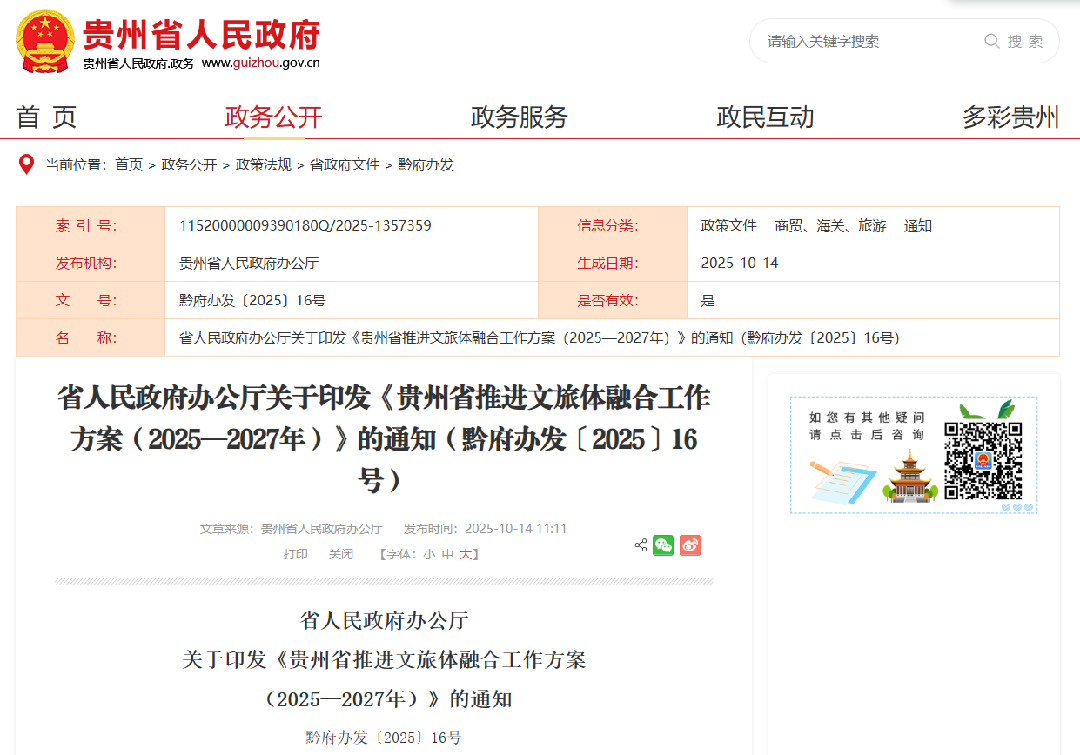Open the share options icon
1080x755 pixels.
pyautogui.click(x=641, y=544)
